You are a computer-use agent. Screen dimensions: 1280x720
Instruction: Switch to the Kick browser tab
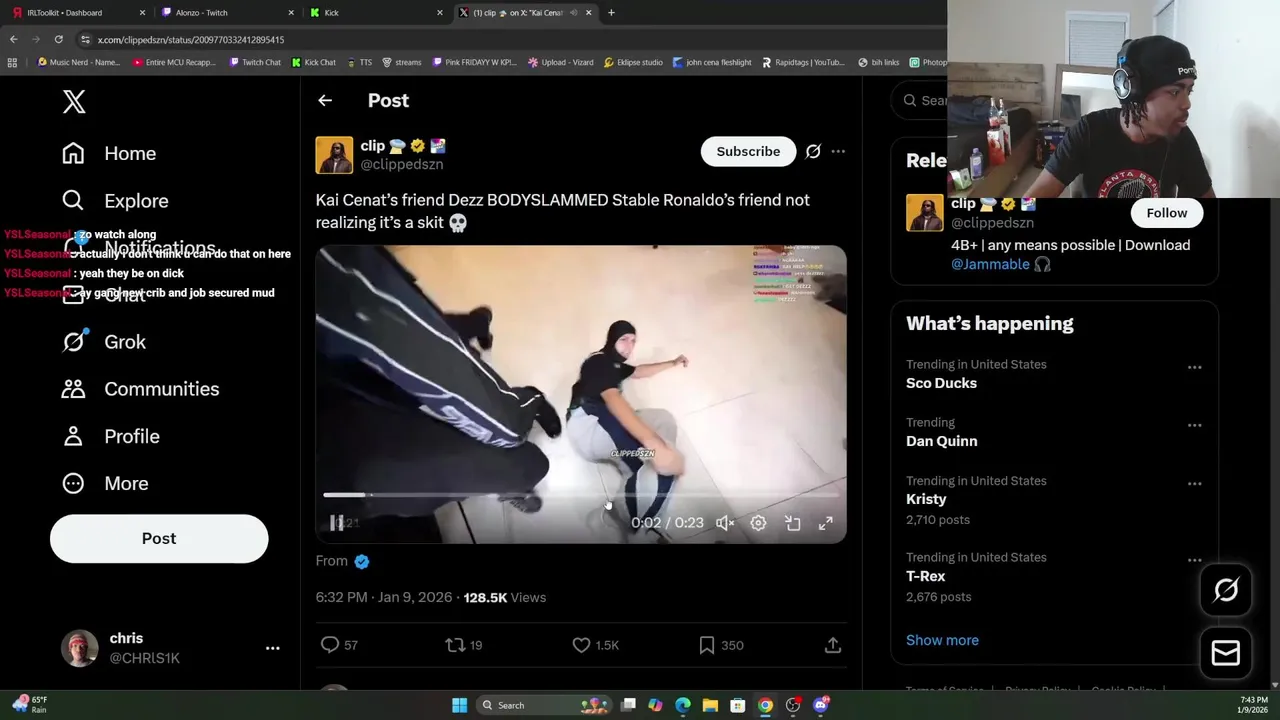(x=376, y=13)
